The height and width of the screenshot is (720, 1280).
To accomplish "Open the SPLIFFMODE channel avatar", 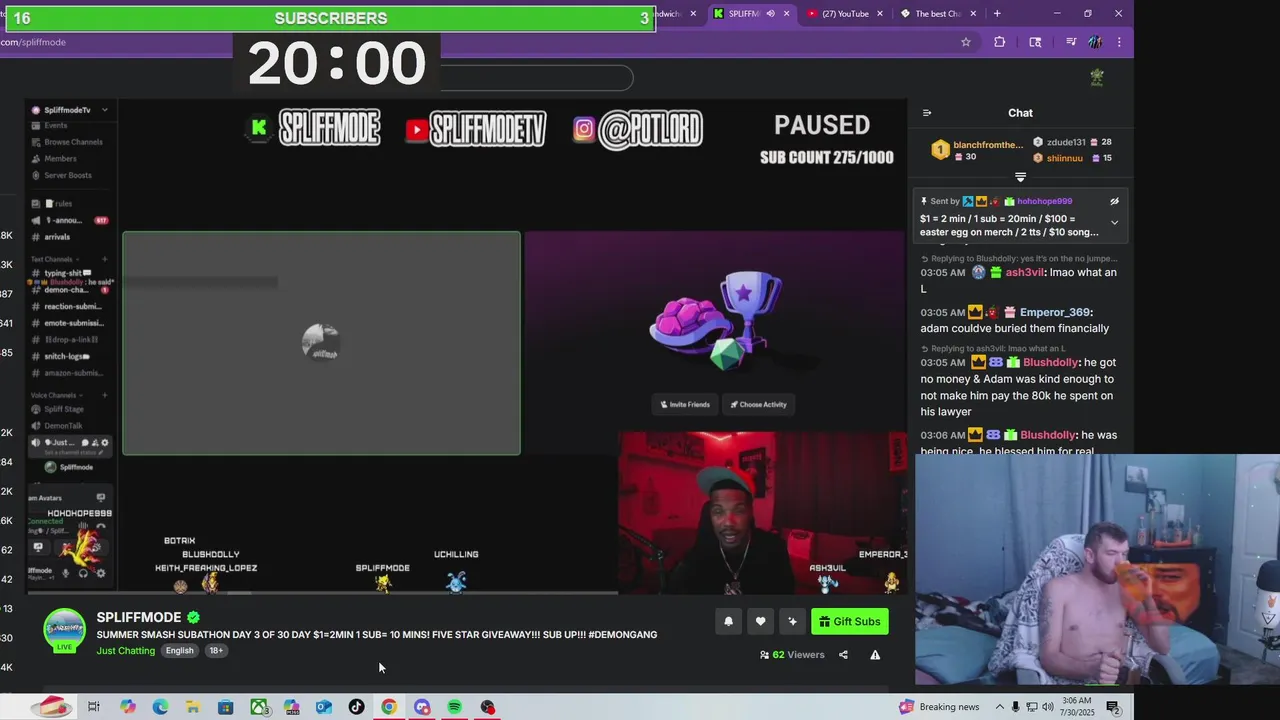I will click(64, 630).
